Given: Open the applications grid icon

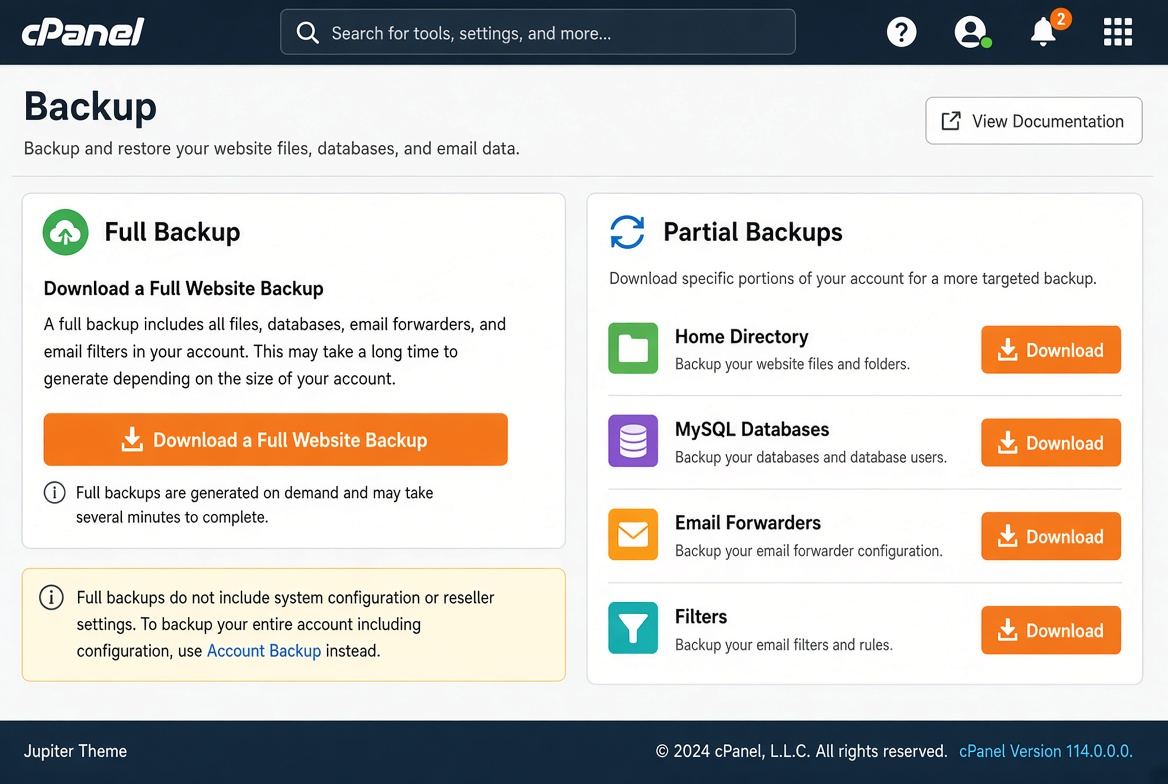Looking at the screenshot, I should pyautogui.click(x=1117, y=32).
